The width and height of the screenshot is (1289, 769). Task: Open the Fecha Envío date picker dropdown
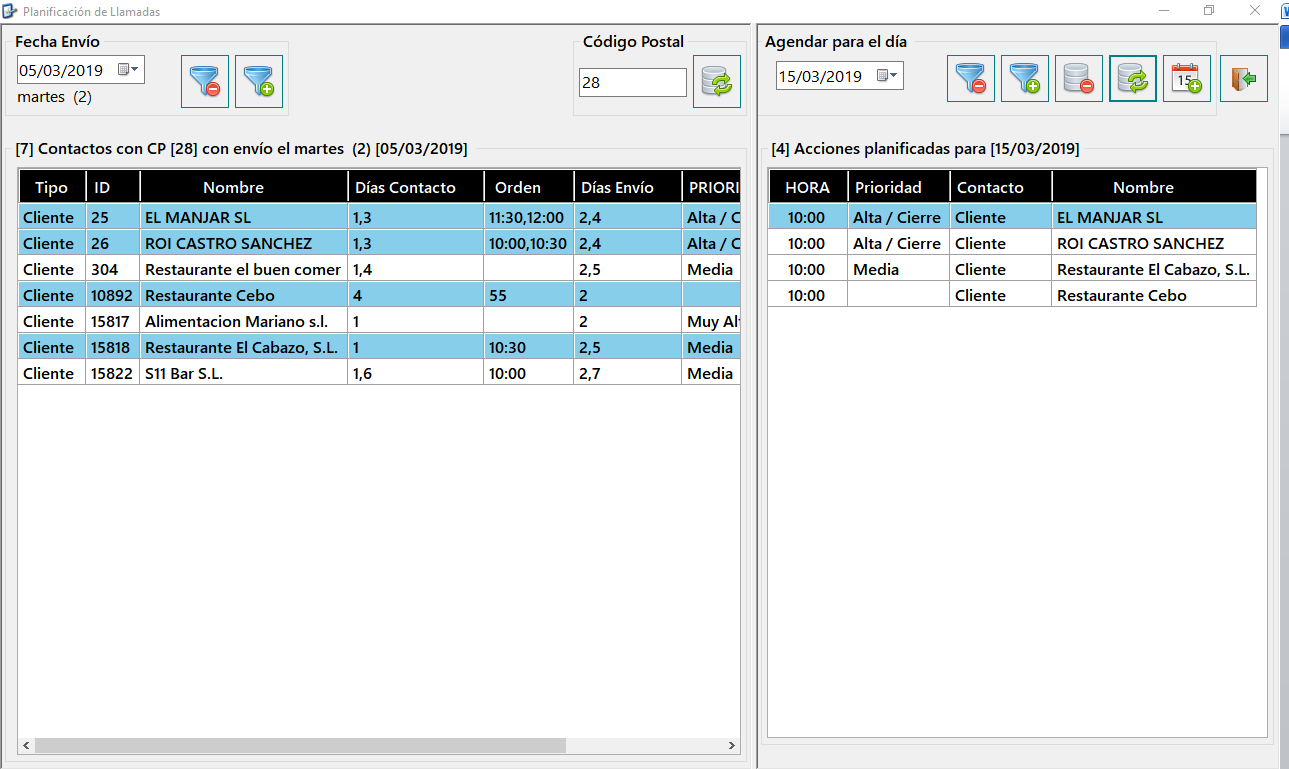point(130,70)
